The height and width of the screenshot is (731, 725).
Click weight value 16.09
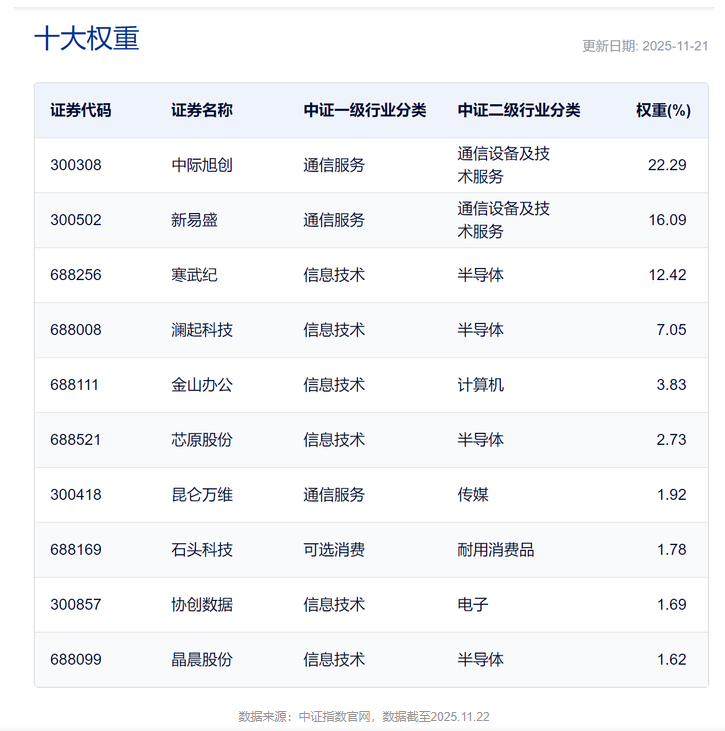pos(667,220)
